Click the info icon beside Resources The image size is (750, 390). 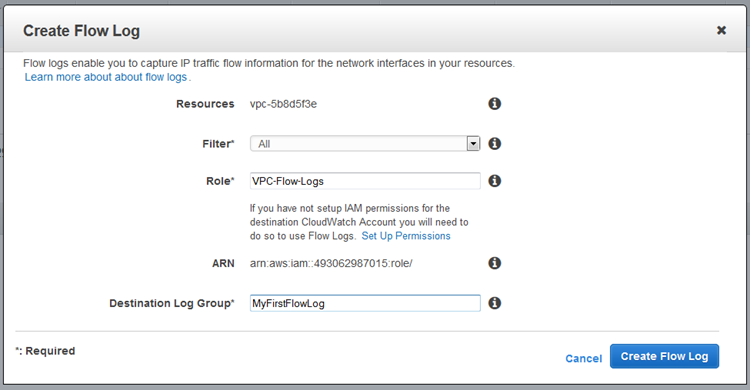coord(495,103)
